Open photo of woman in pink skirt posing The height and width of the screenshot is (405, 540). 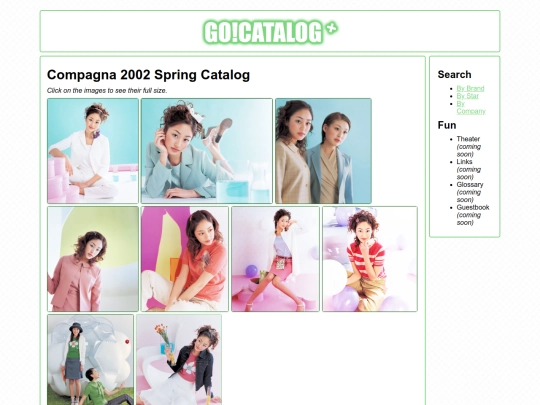click(276, 259)
